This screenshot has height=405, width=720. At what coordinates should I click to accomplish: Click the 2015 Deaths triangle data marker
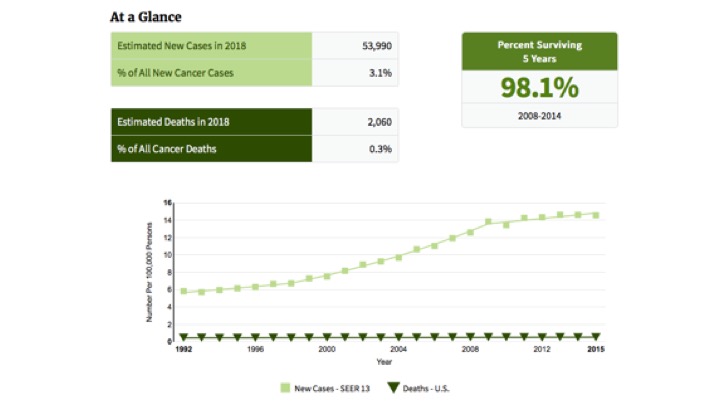[596, 337]
